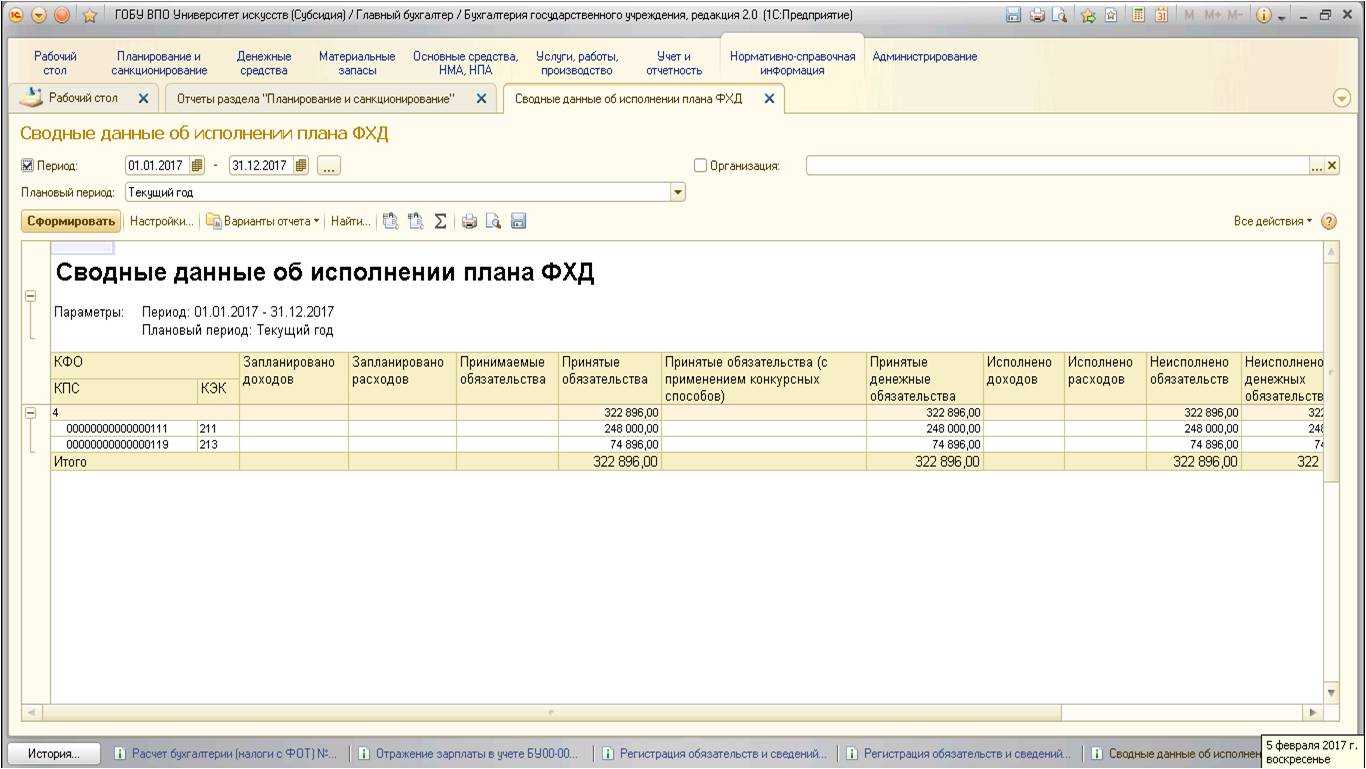Click the vertical scrollbar down arrow
The image size is (1366, 769).
click(1331, 692)
